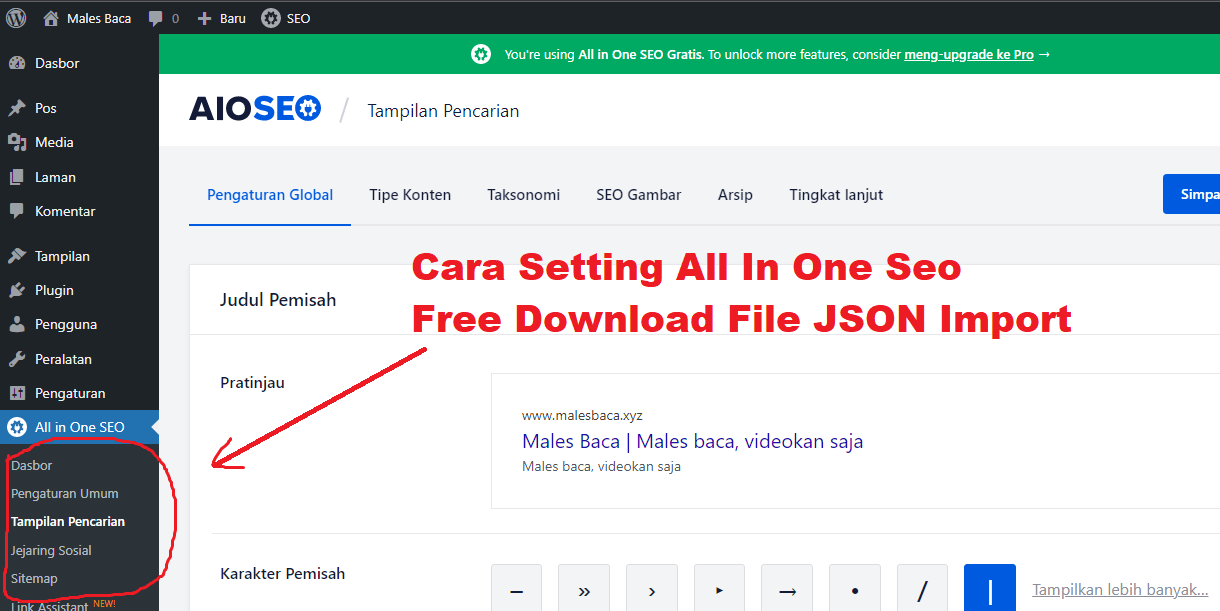Select the bullet • separator
Screen dimensions: 1220x611
point(855,590)
